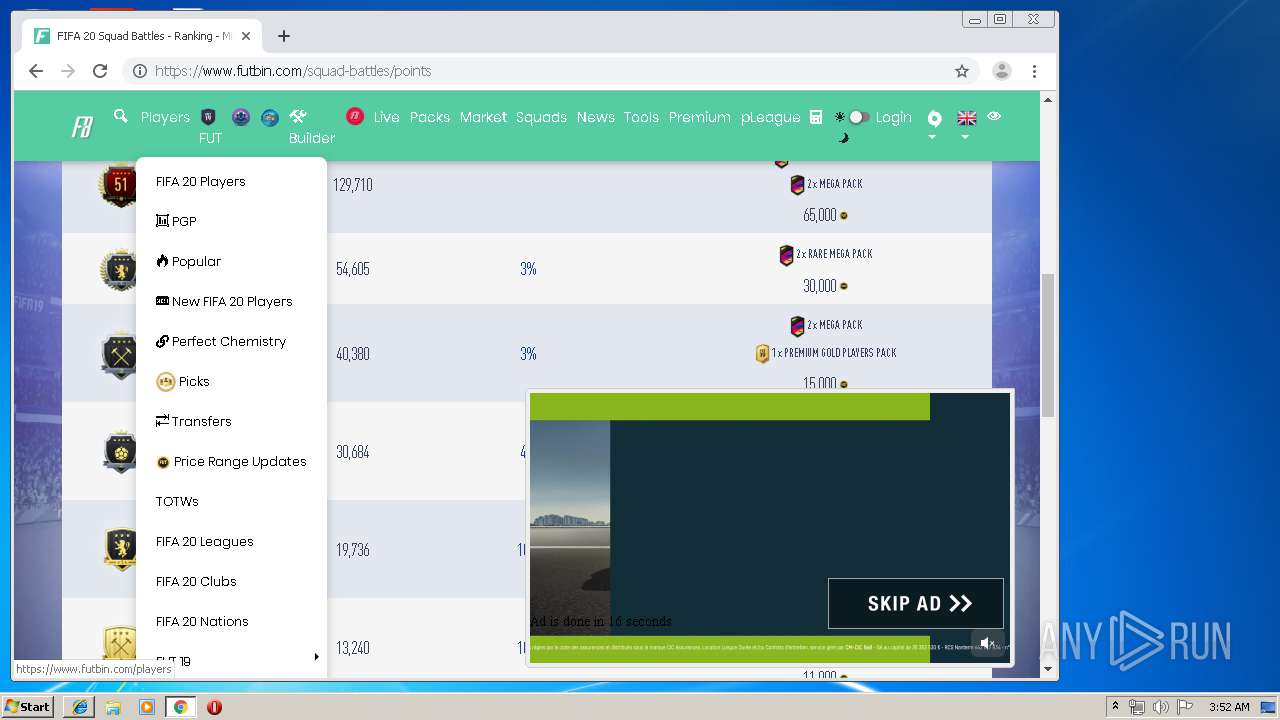Expand the FUT 19 submenu arrow
The height and width of the screenshot is (720, 1280).
click(316, 657)
